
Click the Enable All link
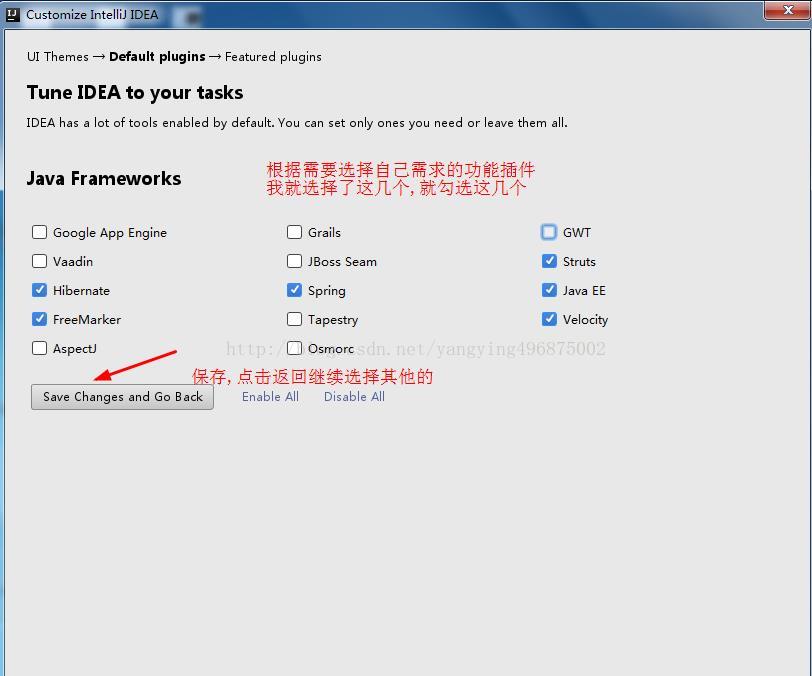270,397
